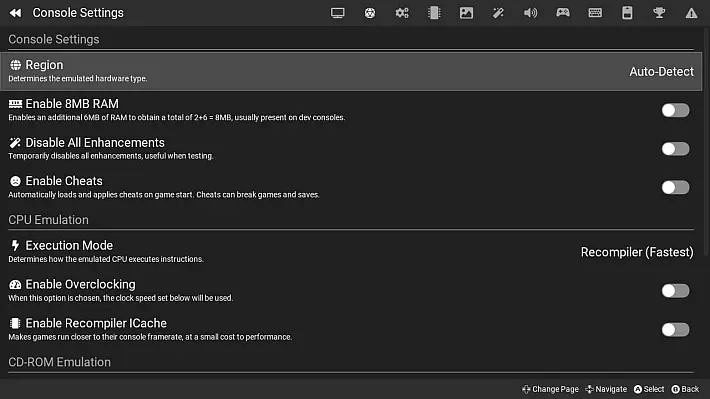
Task: Toggle Enable Overclocking switch
Action: point(675,291)
